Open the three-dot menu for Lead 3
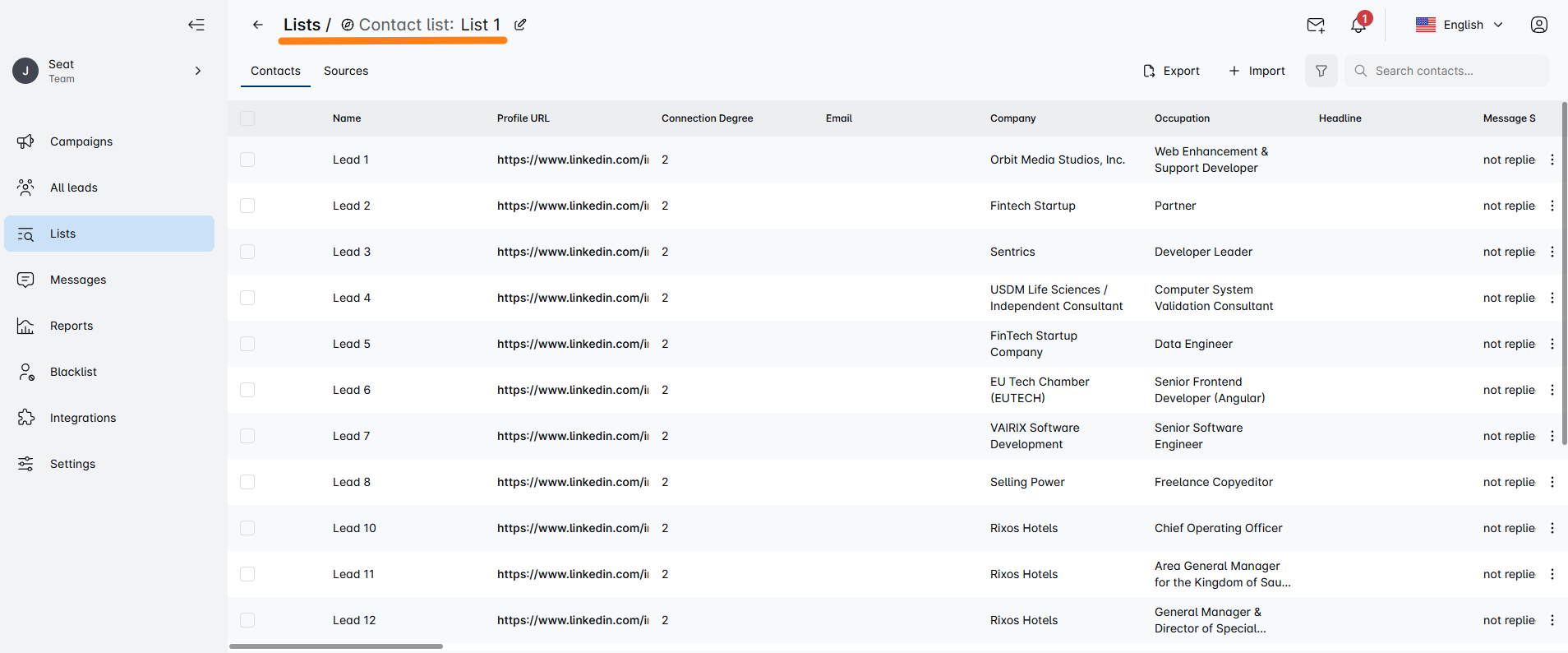Image resolution: width=1568 pixels, height=653 pixels. [1552, 252]
